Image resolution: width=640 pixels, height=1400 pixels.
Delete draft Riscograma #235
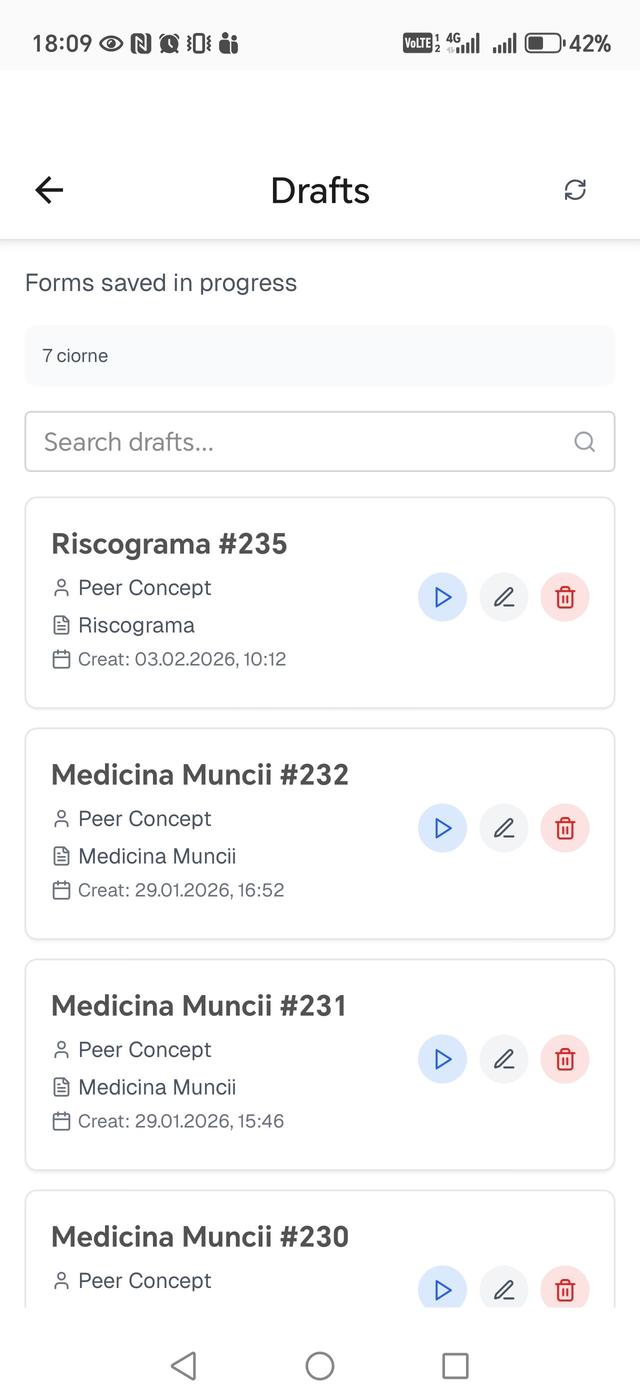point(565,598)
